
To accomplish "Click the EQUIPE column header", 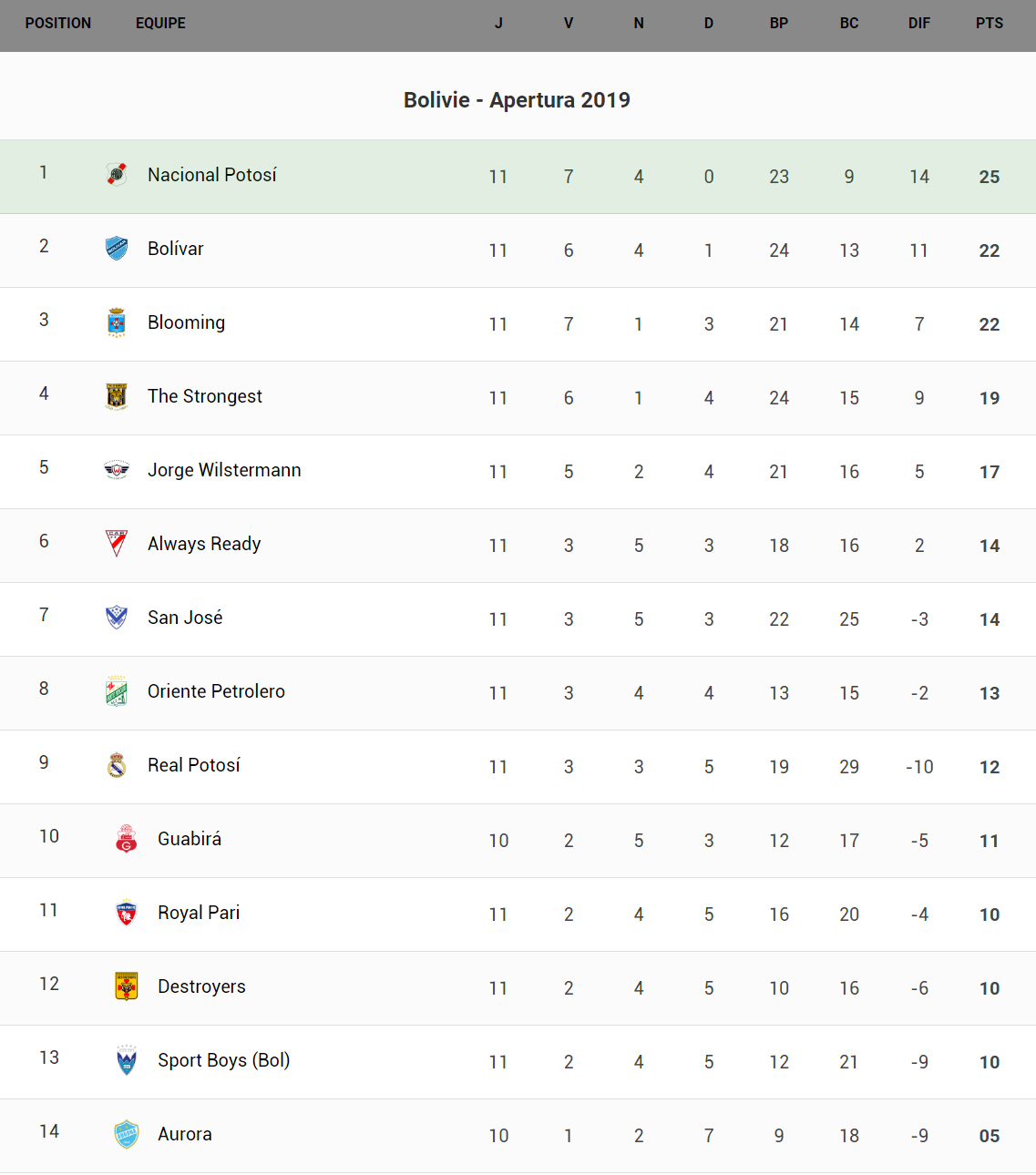I will [160, 24].
